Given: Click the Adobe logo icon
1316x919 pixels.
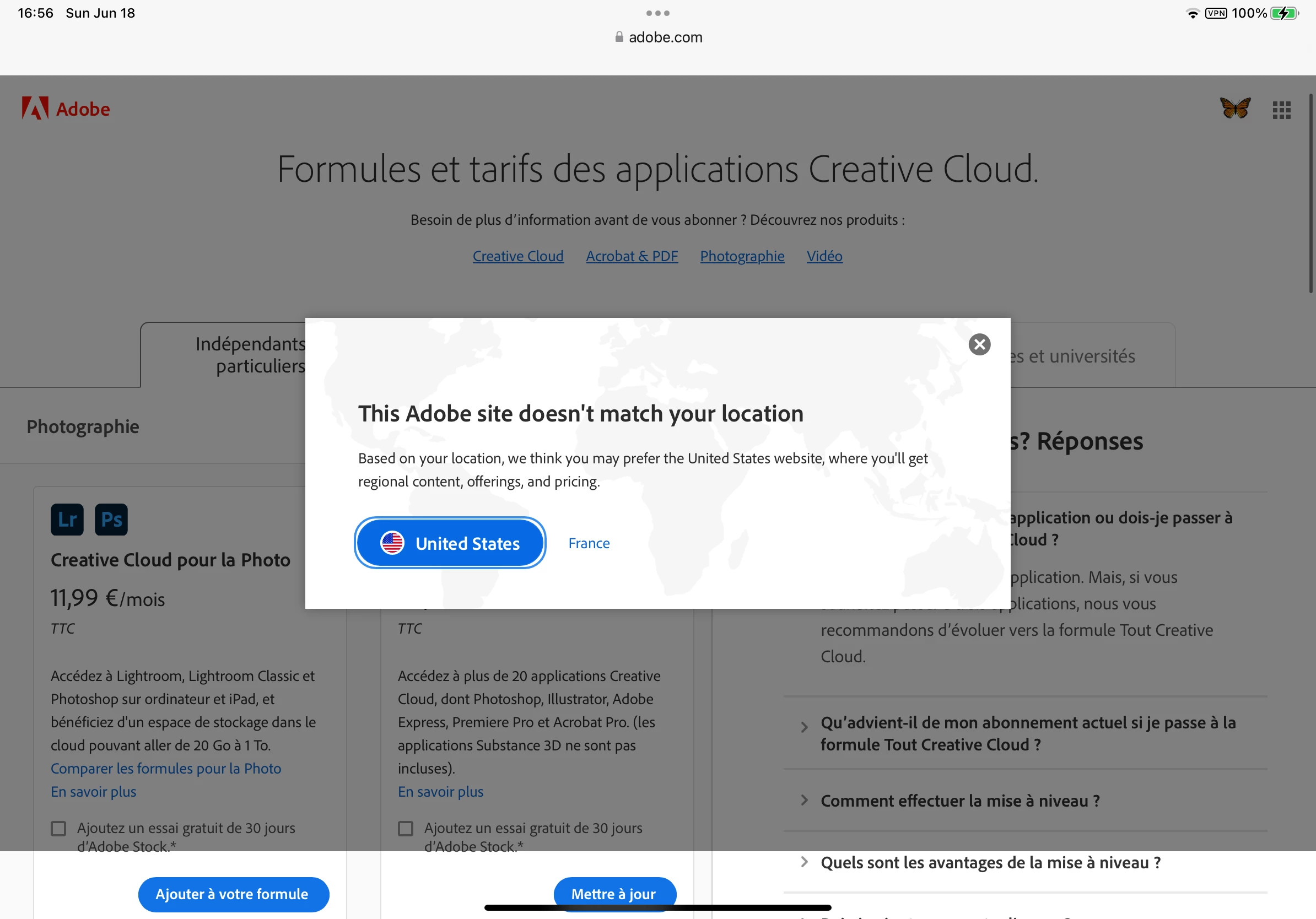Looking at the screenshot, I should click(x=35, y=109).
